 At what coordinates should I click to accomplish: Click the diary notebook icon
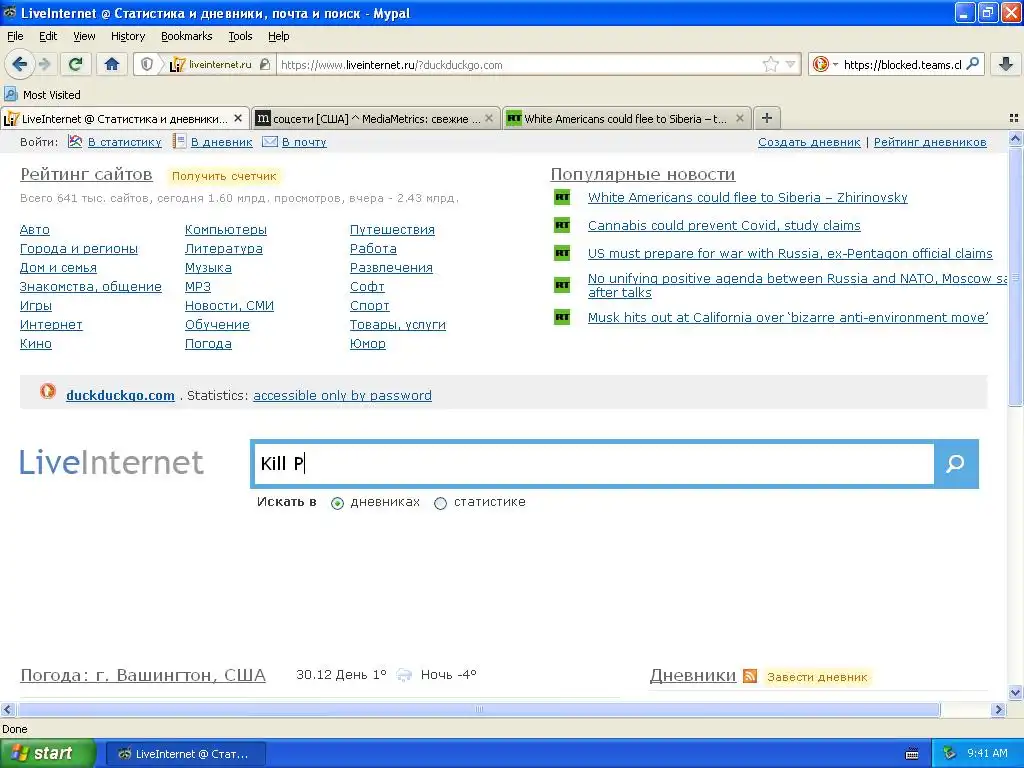179,141
